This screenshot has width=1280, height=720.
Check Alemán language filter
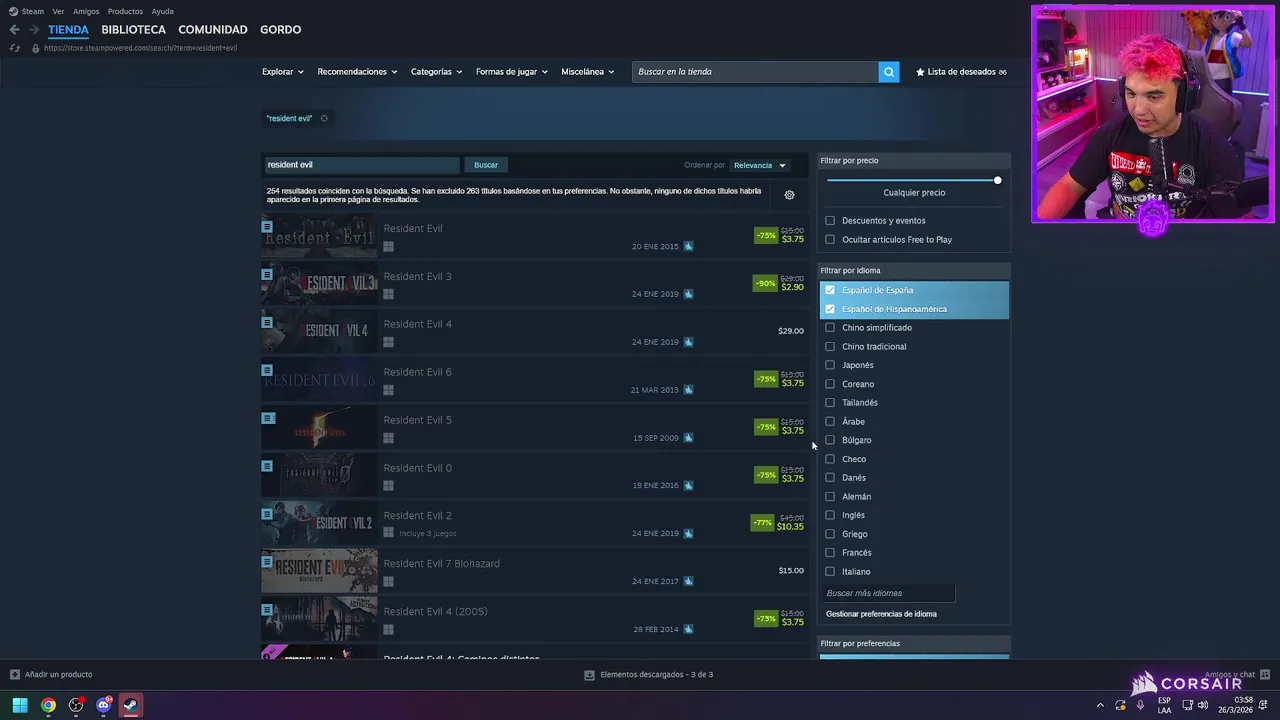[830, 496]
